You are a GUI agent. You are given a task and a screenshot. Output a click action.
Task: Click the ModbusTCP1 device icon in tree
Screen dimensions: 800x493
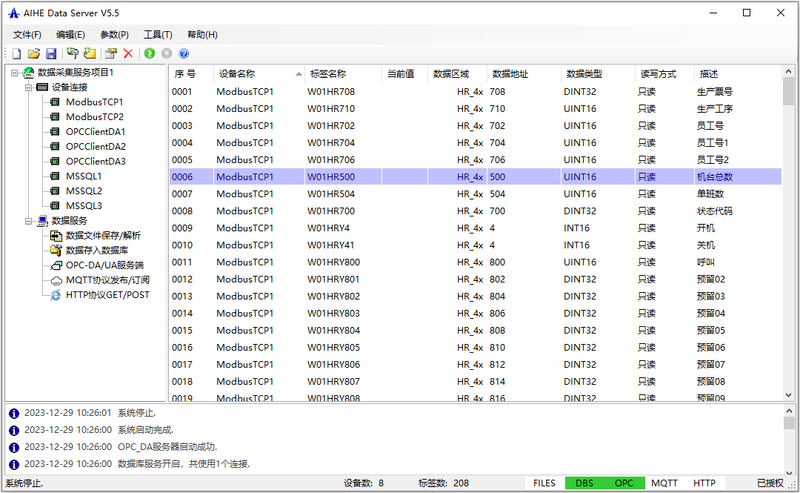[x=55, y=102]
